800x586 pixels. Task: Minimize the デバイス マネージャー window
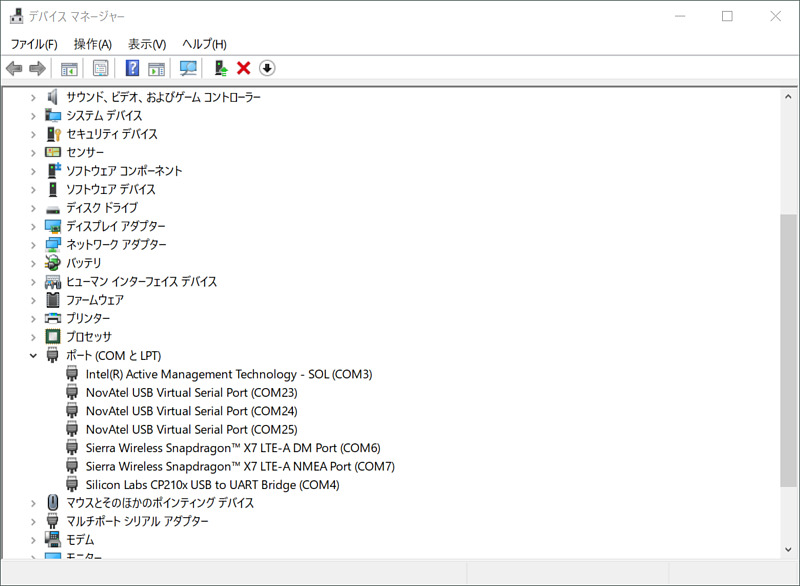(680, 16)
